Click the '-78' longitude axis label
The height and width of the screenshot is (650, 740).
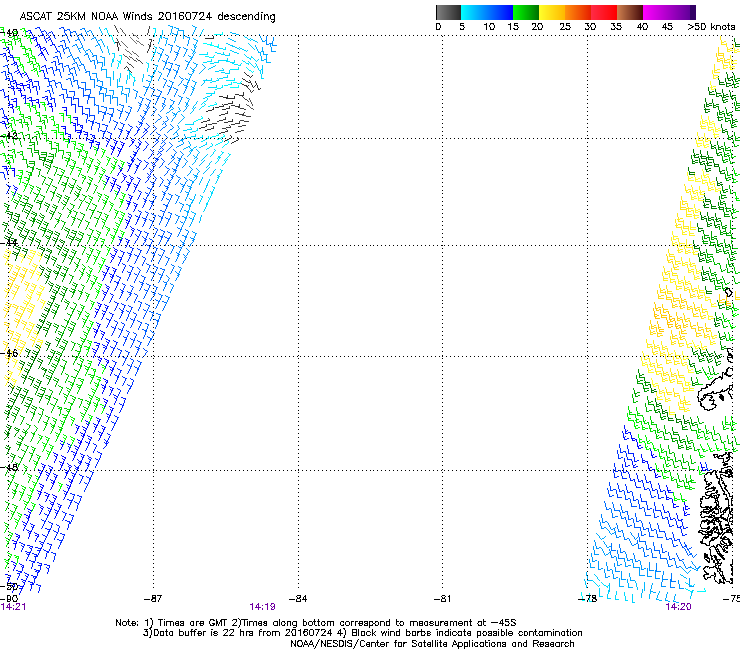tap(588, 599)
